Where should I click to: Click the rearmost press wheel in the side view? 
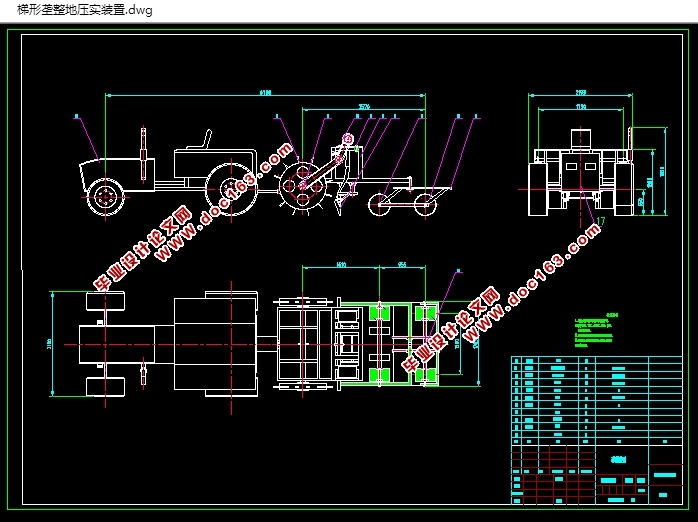[425, 205]
